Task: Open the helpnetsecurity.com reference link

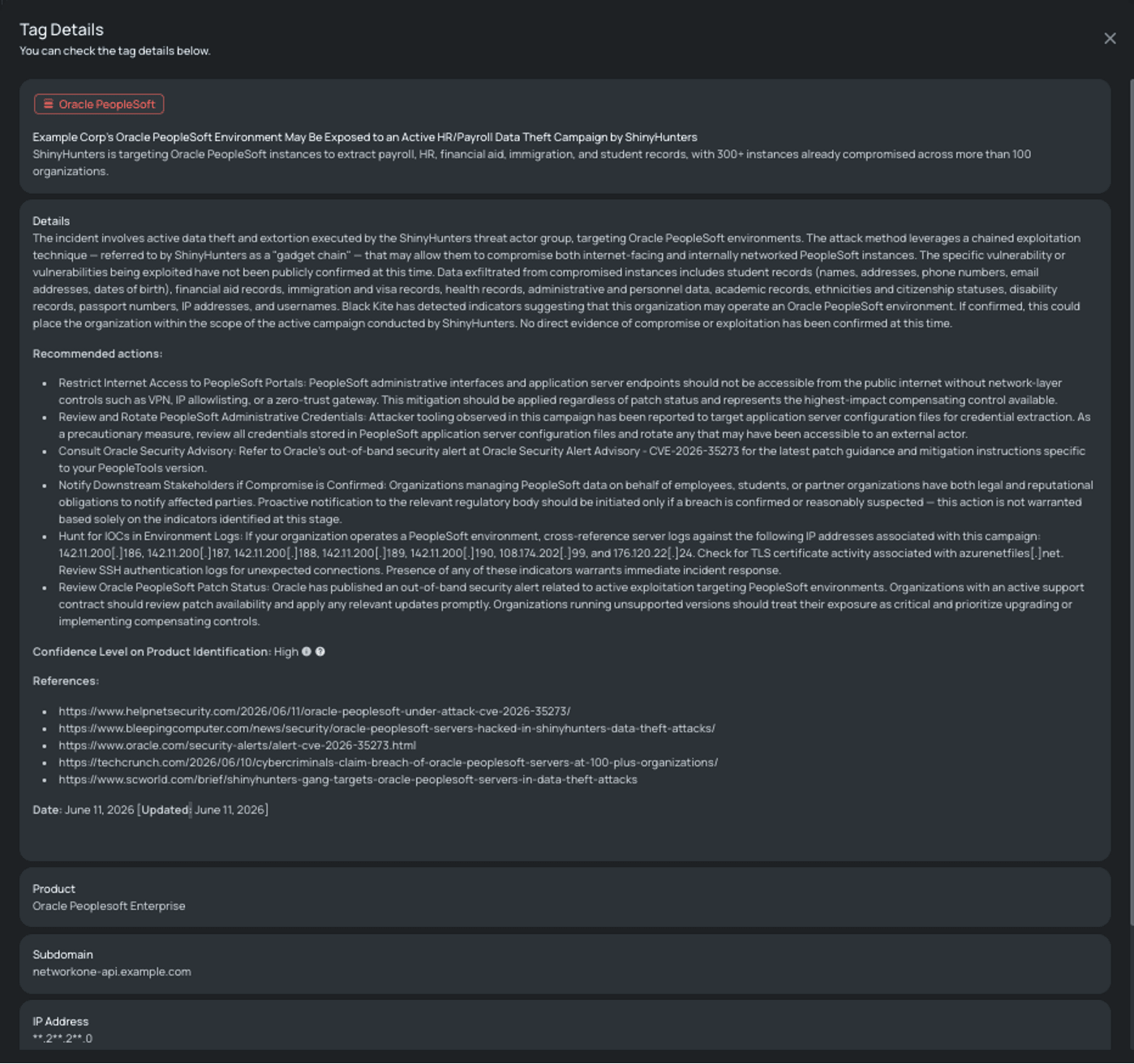Action: (315, 711)
